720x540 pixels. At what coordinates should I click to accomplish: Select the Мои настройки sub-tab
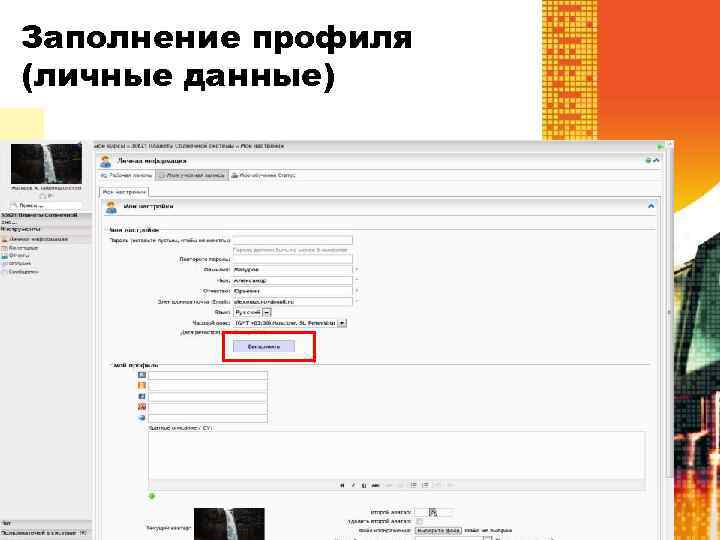coord(124,192)
